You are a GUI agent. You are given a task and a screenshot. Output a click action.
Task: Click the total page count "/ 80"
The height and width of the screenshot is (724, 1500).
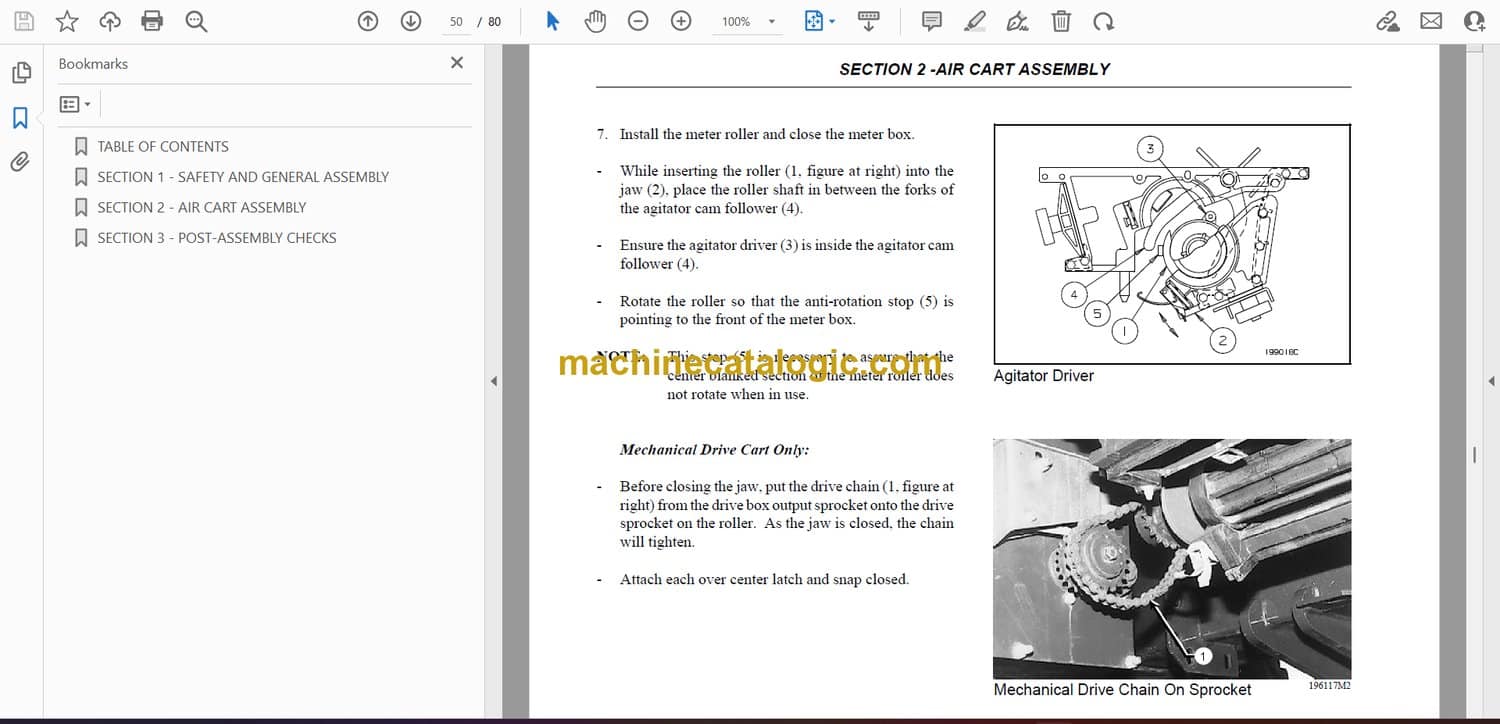pos(490,21)
